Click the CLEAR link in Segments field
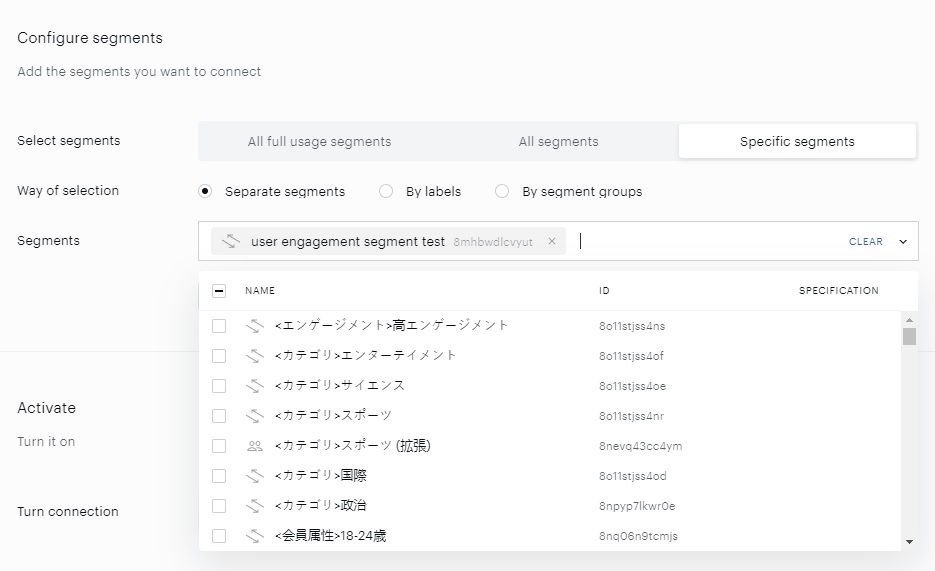 tap(866, 241)
